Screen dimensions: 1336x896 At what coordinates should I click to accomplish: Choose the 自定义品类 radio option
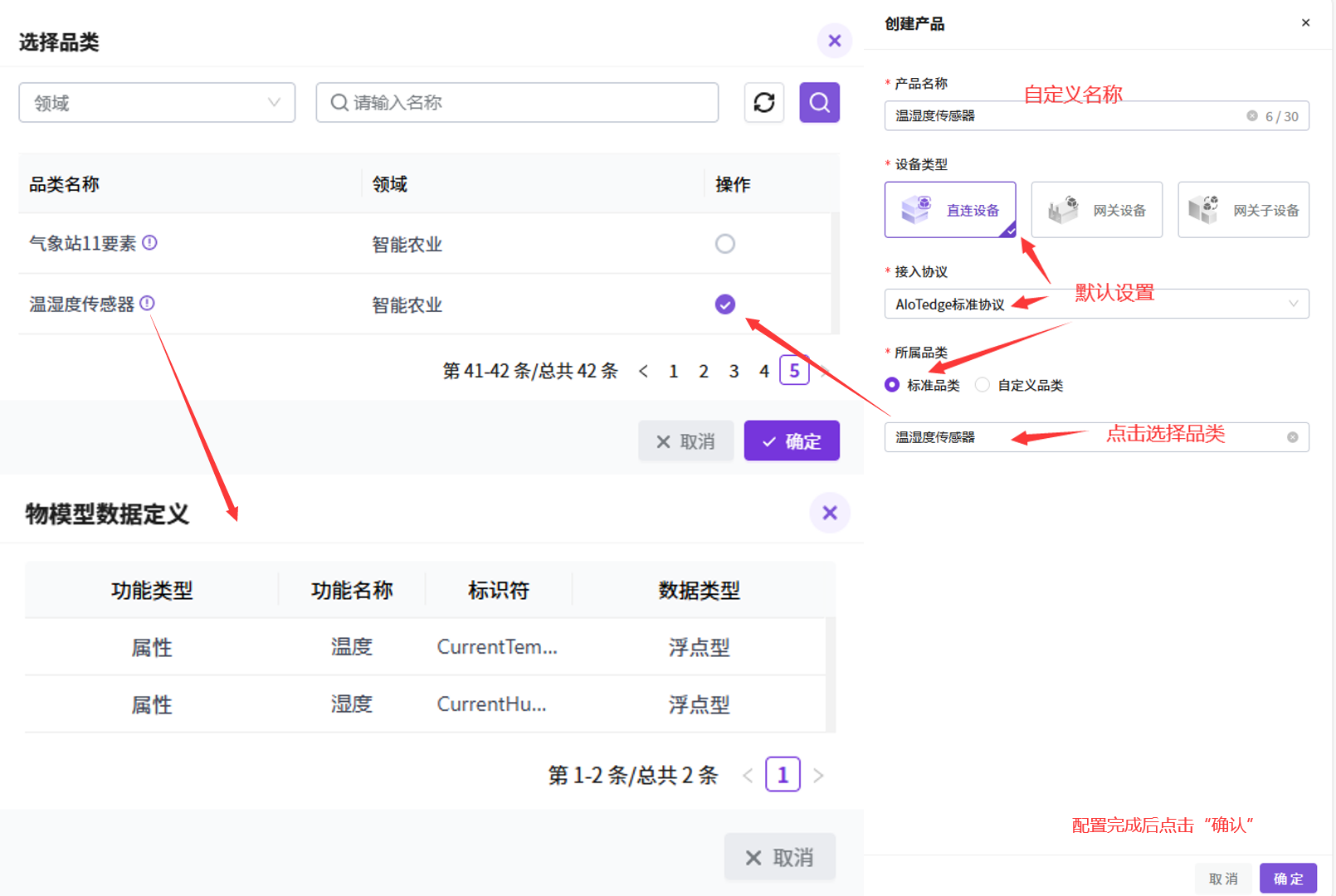point(982,385)
